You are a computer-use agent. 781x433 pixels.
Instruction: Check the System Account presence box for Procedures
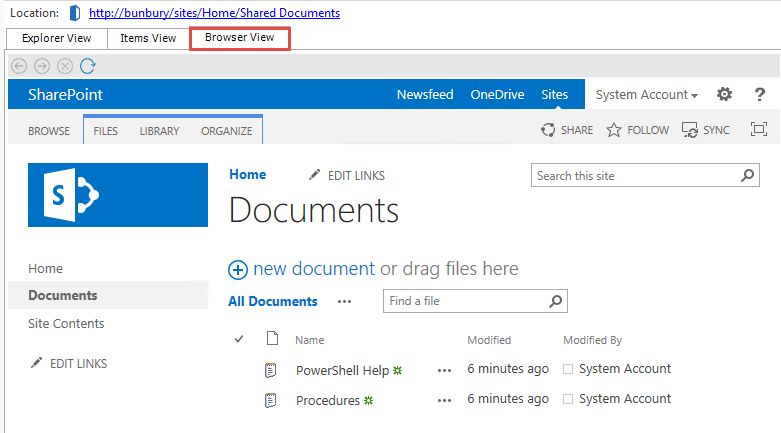pos(568,400)
